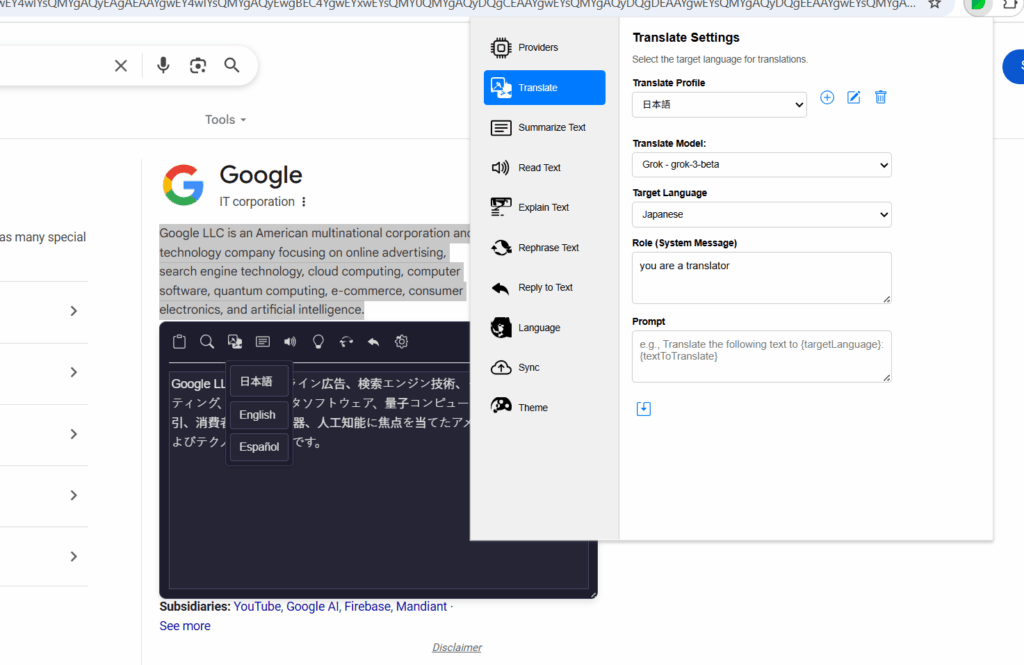Click the translate icon in popup toolbar

(x=235, y=342)
